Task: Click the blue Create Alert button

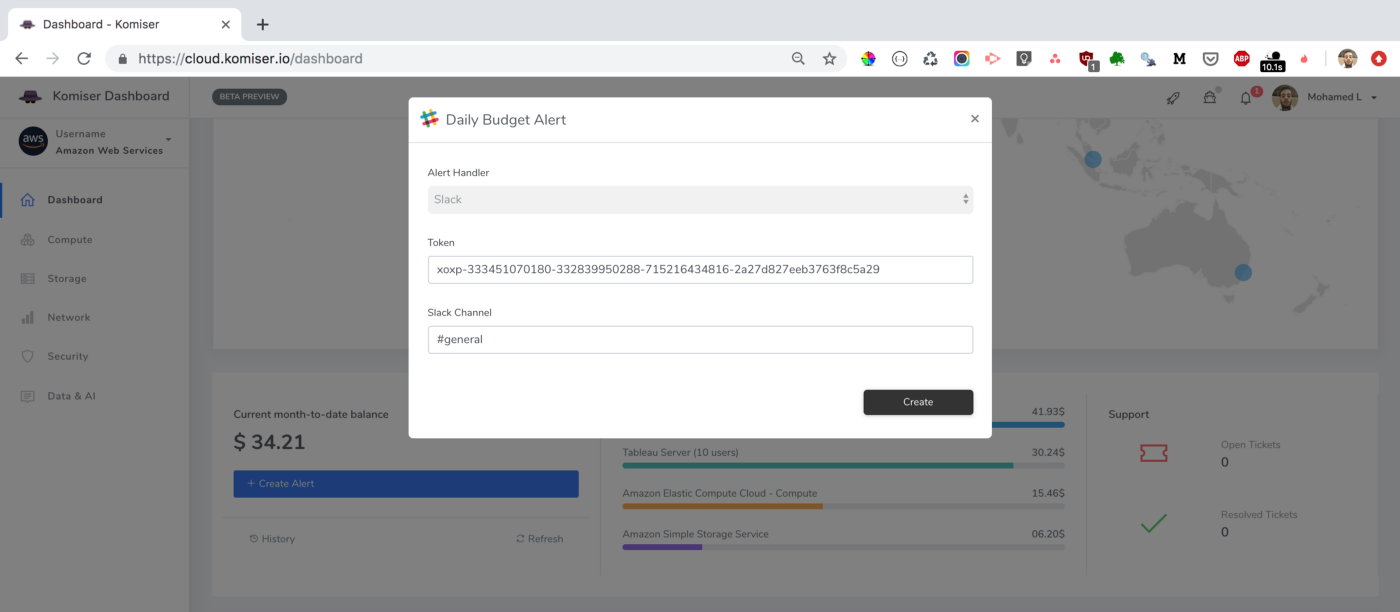Action: pyautogui.click(x=406, y=484)
